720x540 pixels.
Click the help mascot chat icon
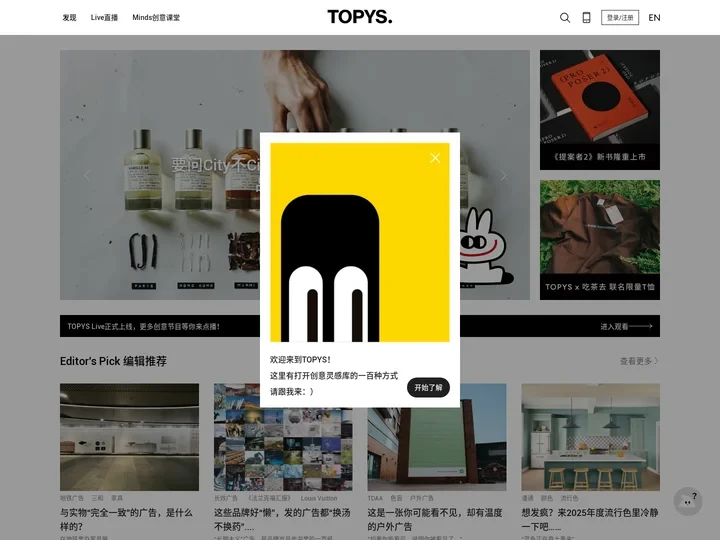point(687,501)
